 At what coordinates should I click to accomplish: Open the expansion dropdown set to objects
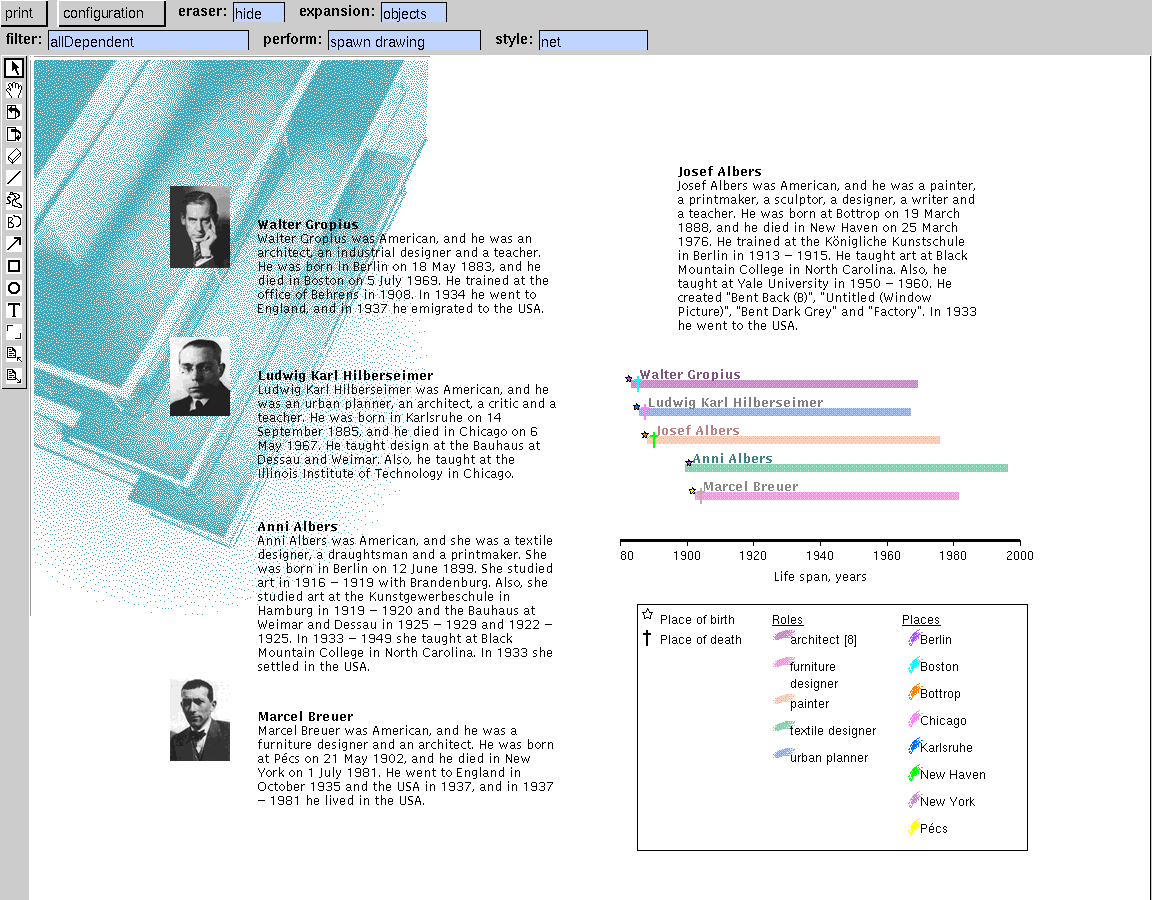414,13
